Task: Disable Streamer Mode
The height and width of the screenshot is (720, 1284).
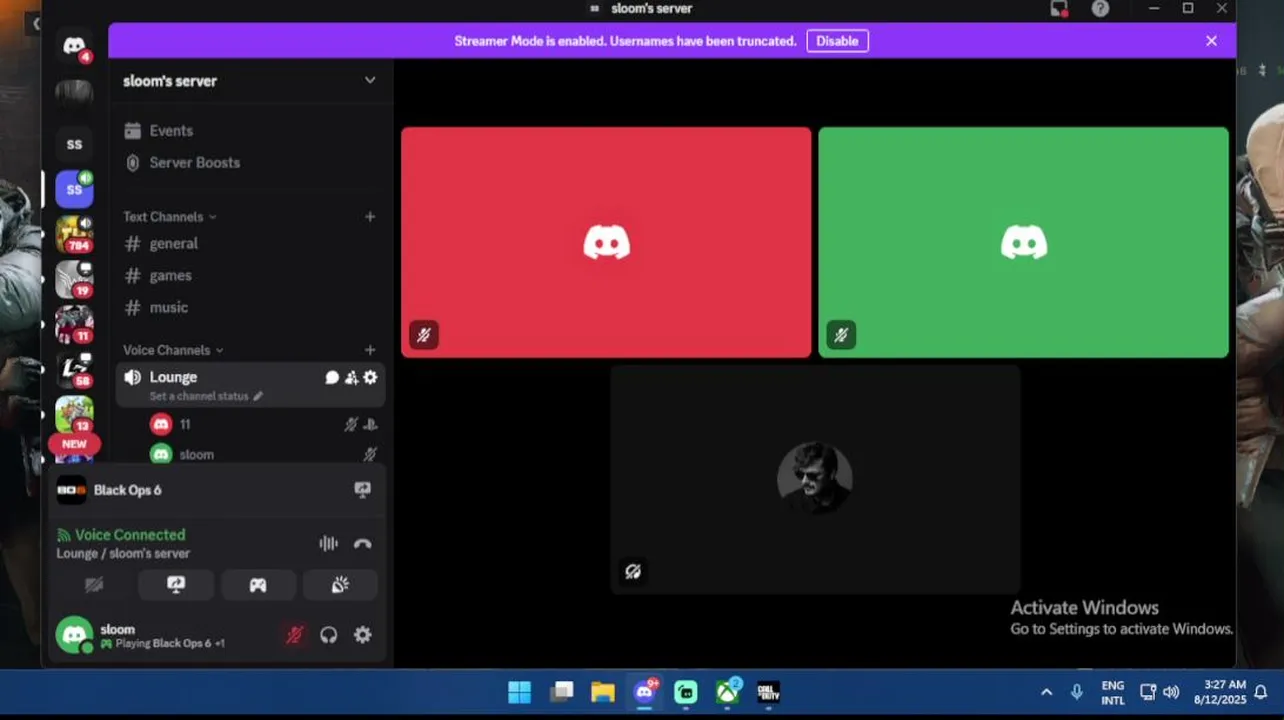Action: pos(837,41)
